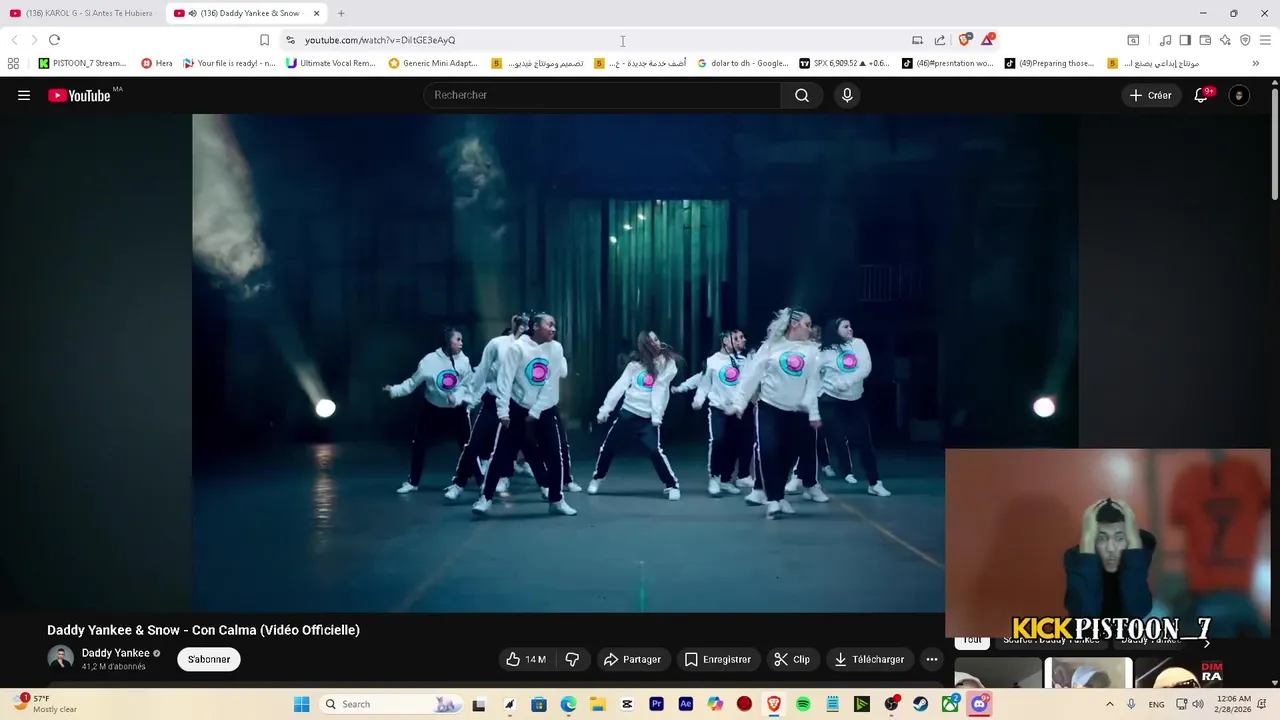
Task: Show more bookmarks chevron
Action: pyautogui.click(x=1255, y=63)
